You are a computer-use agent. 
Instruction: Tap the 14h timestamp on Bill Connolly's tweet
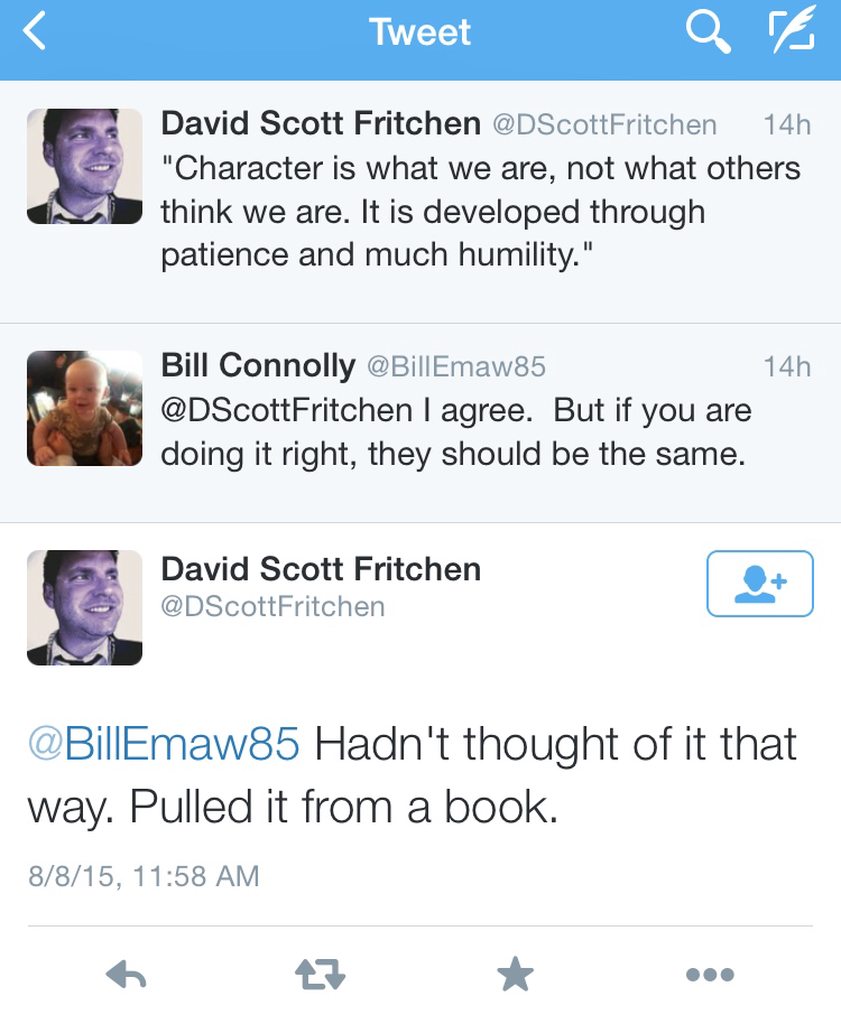coord(787,366)
